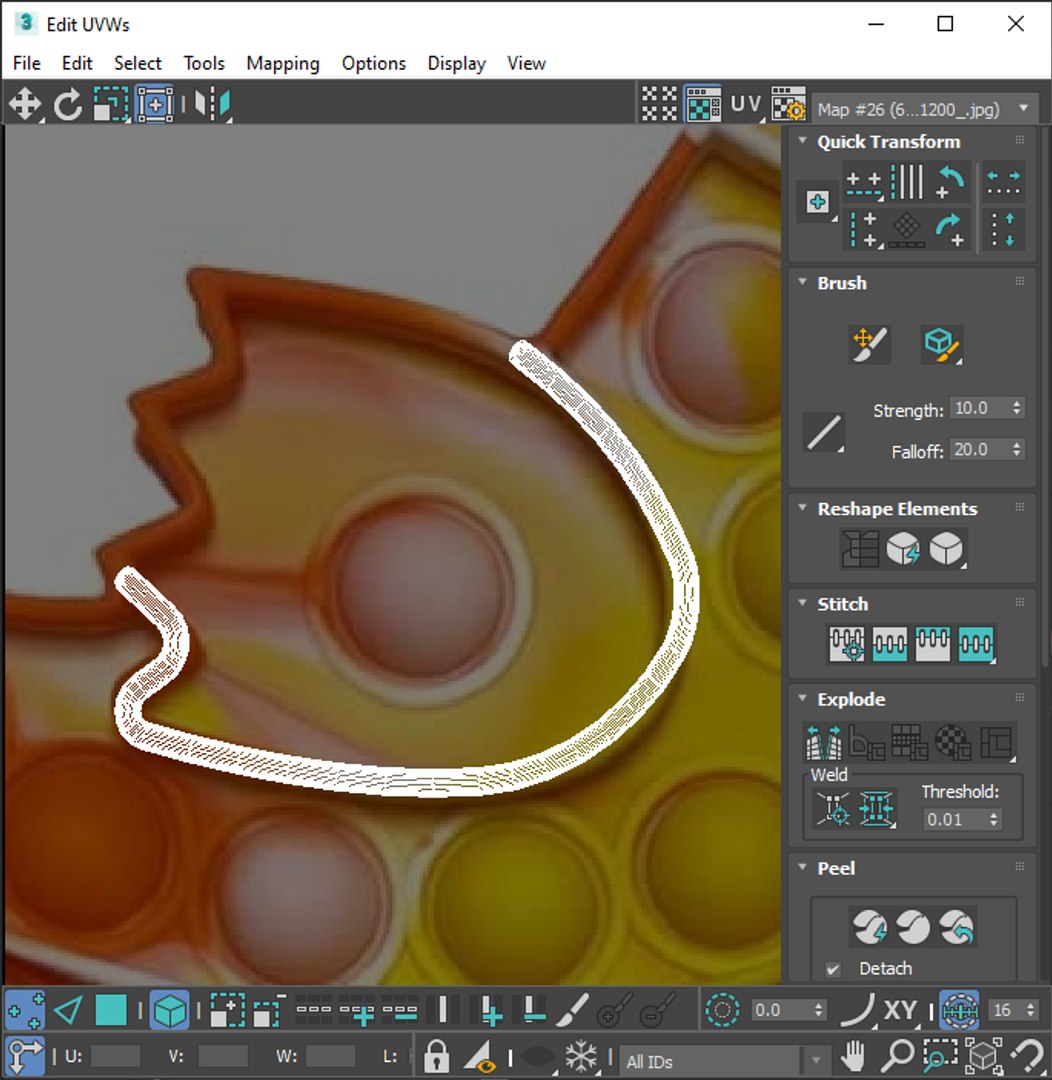
Task: Toggle Select By Element UV mode
Action: coord(169,1010)
